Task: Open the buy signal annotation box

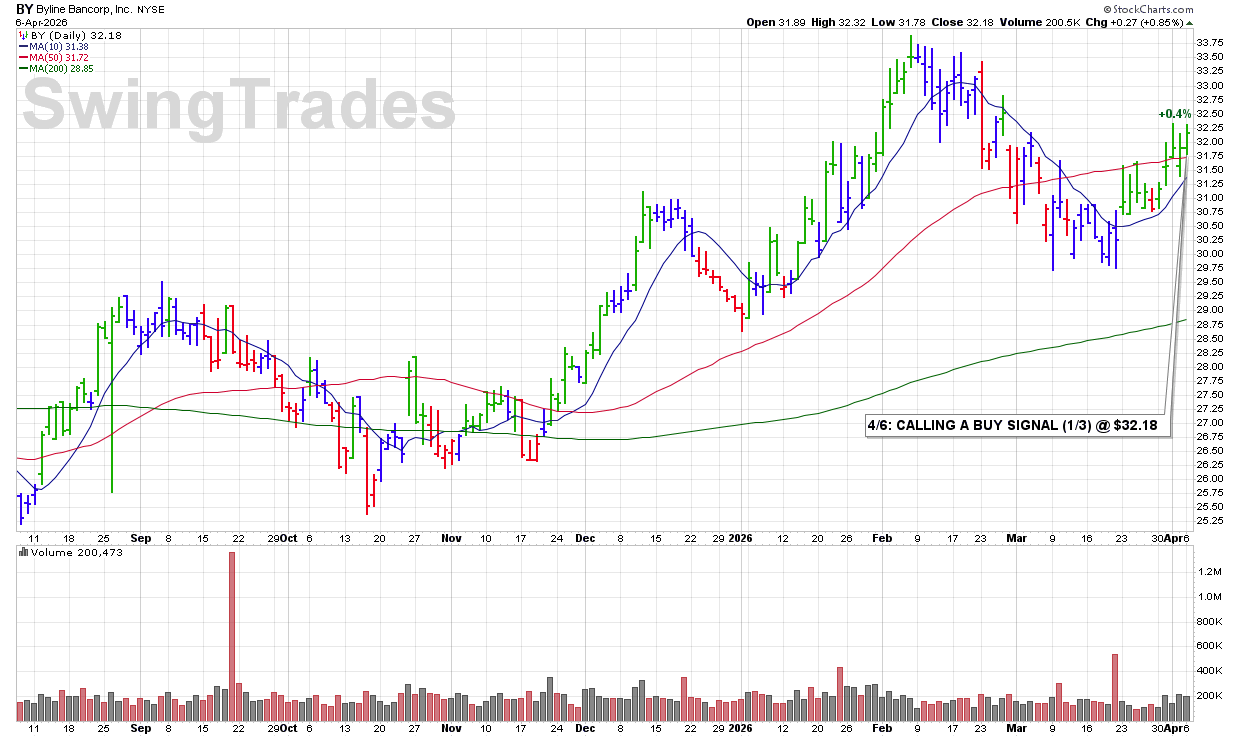Action: 1016,426
